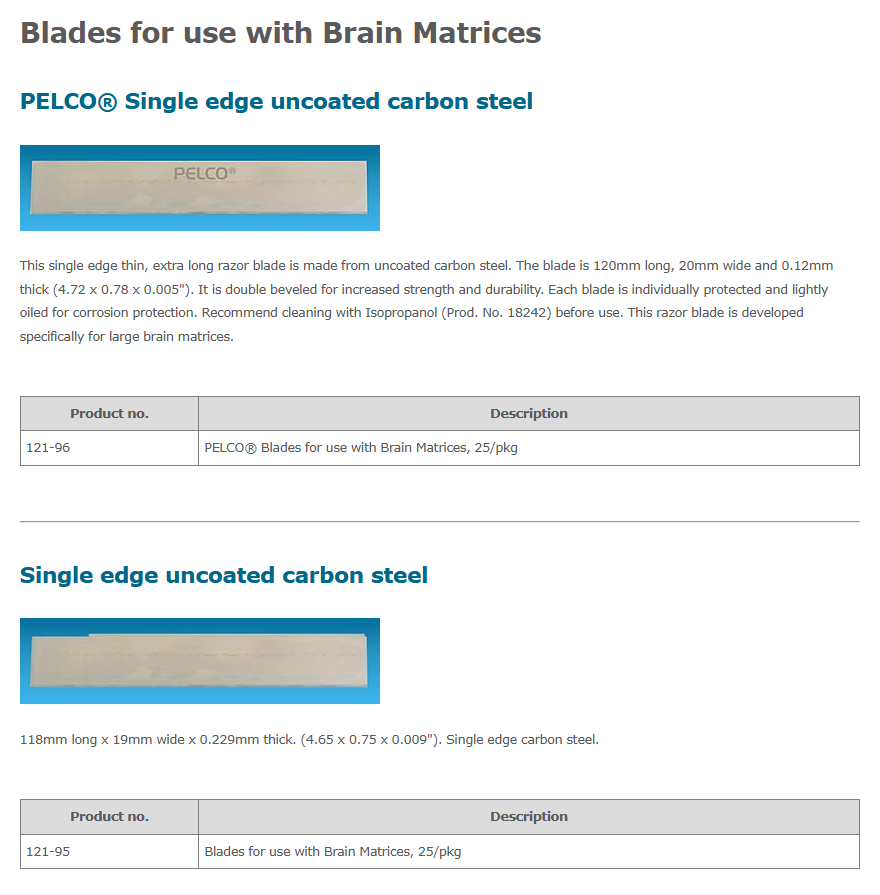Click 'Blades for use with Brain Matrices, 25/pkg' in the 121-95 row
This screenshot has height=895, width=880.
pyautogui.click(x=333, y=852)
